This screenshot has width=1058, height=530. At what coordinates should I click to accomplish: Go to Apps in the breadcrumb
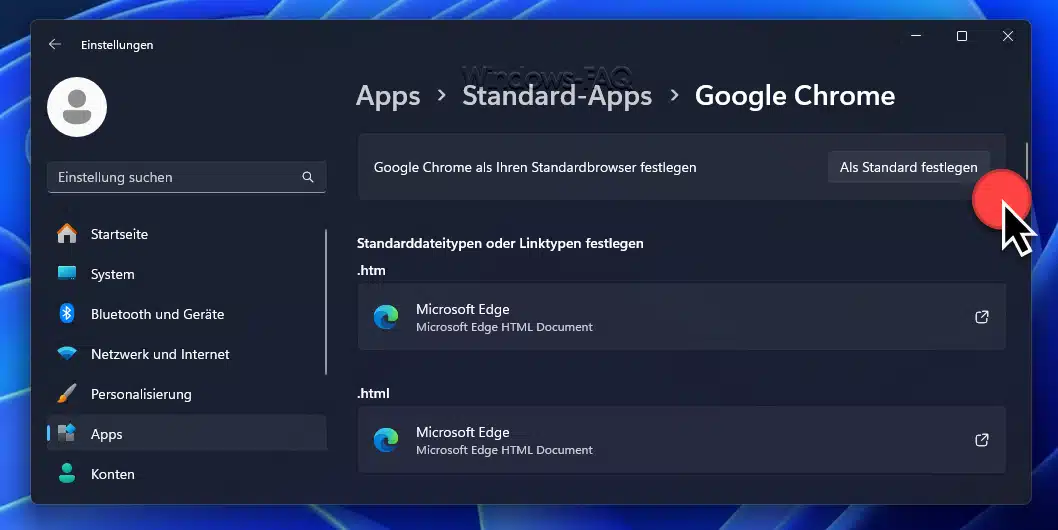coord(388,96)
